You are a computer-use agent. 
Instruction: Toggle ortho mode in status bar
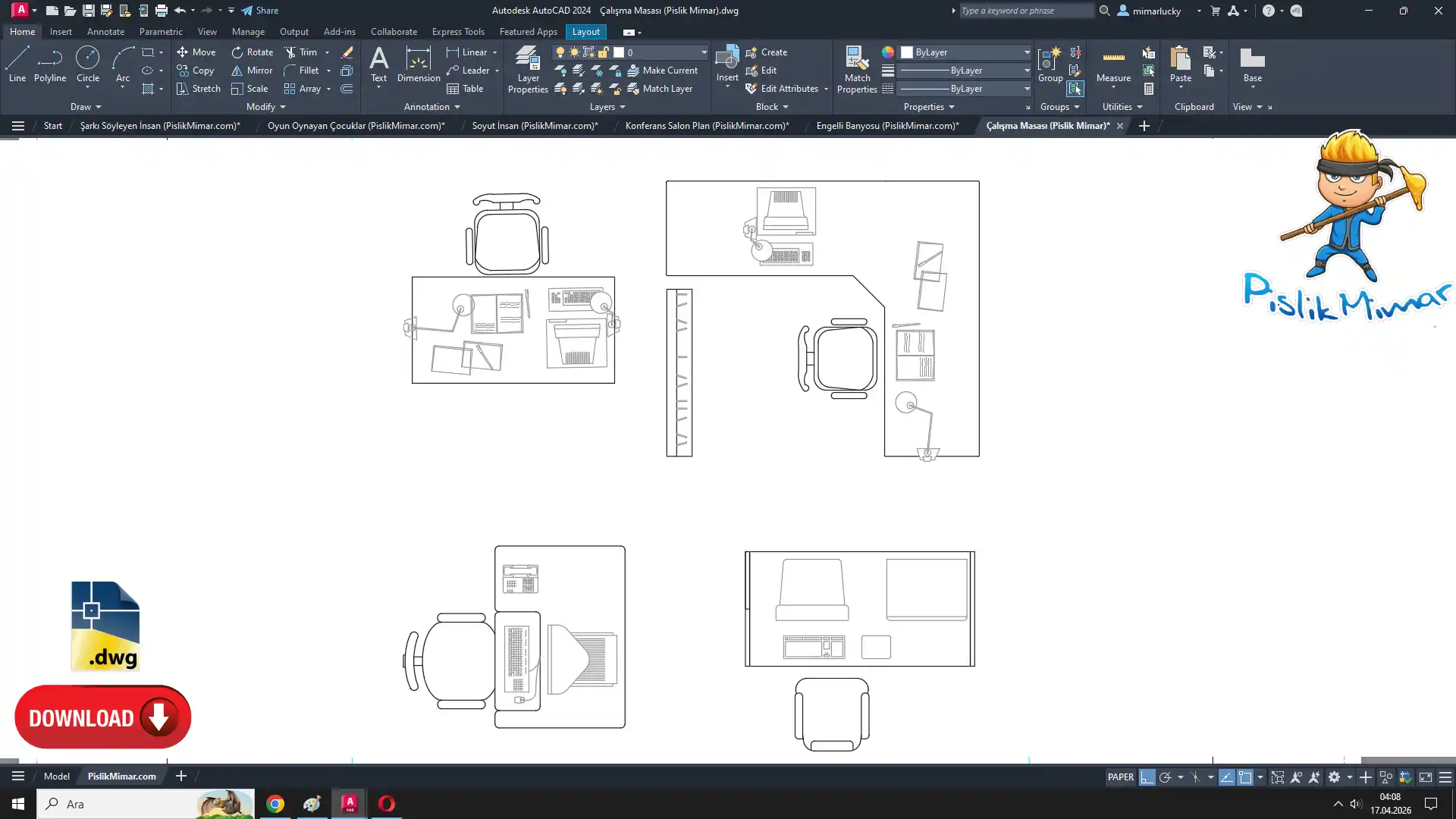pyautogui.click(x=1147, y=777)
